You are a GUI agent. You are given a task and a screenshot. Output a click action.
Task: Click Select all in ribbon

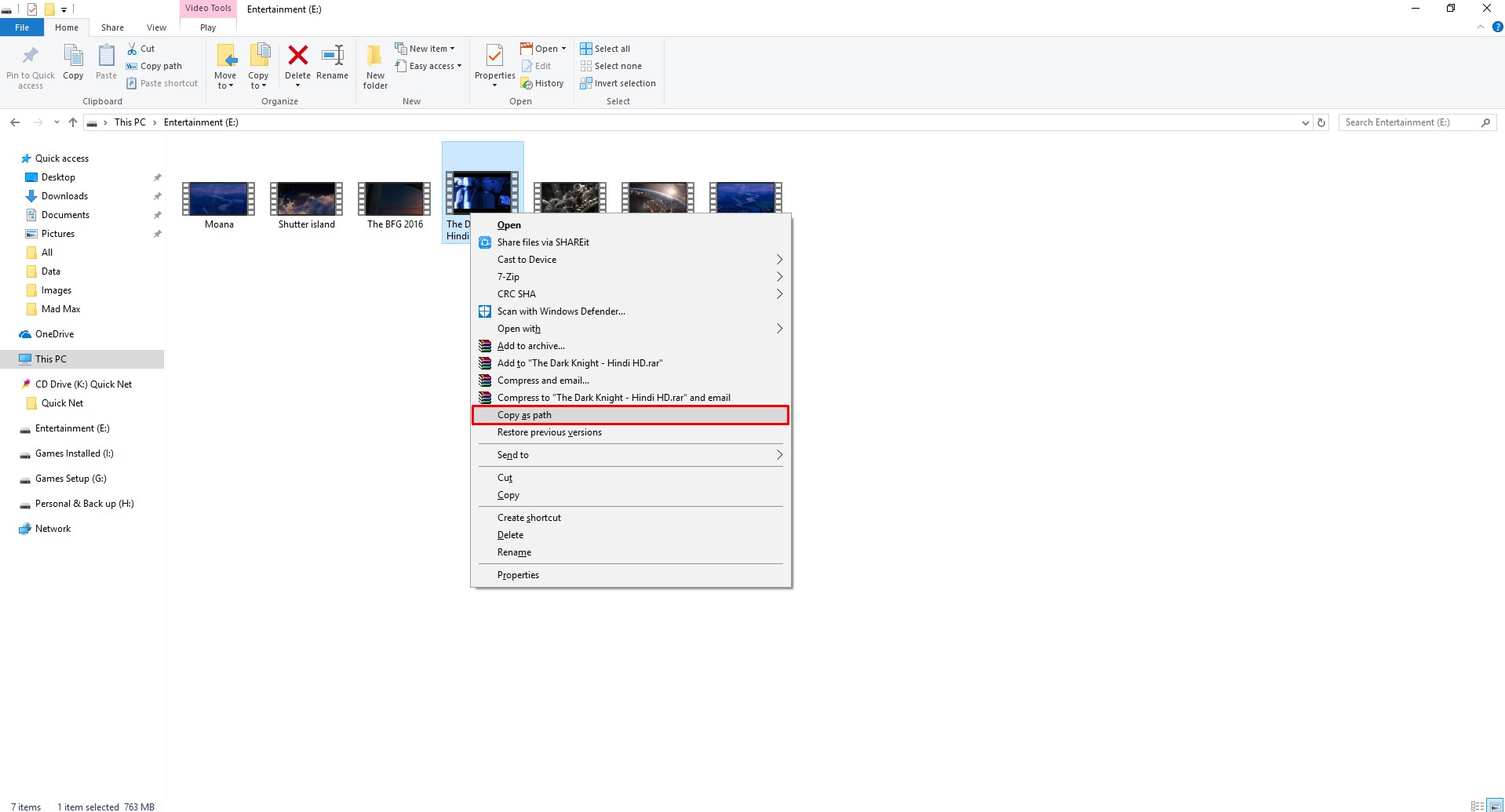pyautogui.click(x=605, y=49)
